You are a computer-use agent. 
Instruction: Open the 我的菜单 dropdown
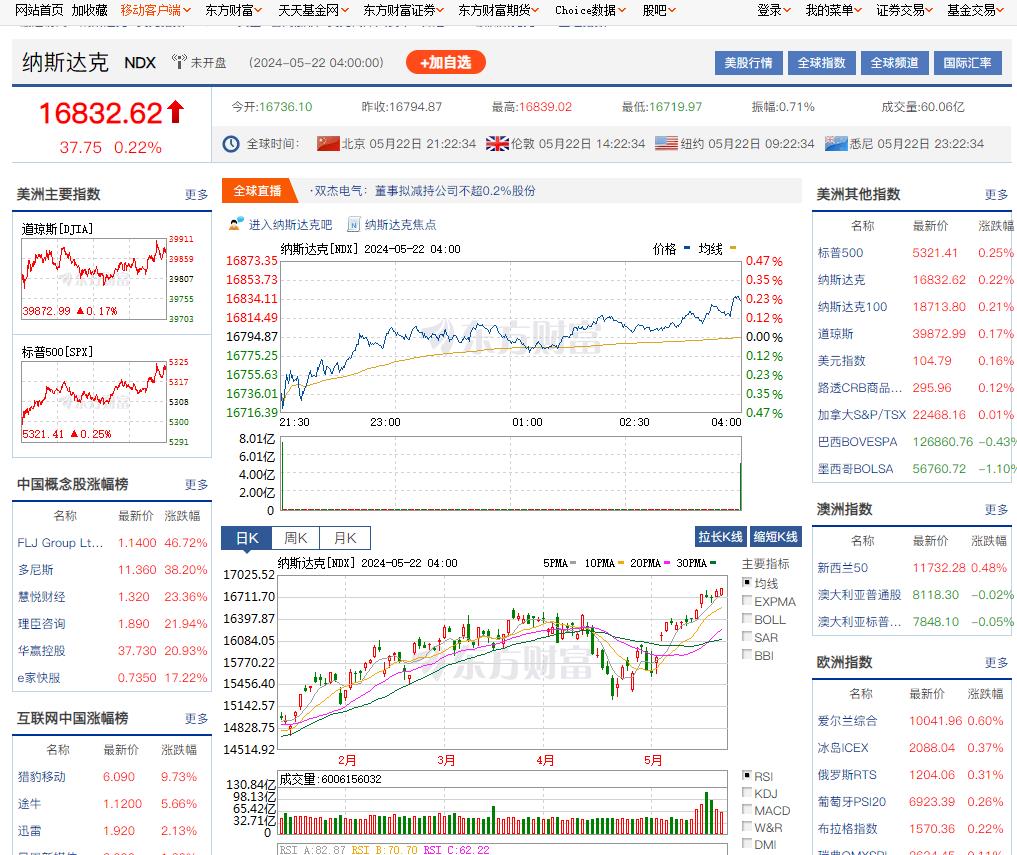[x=833, y=10]
